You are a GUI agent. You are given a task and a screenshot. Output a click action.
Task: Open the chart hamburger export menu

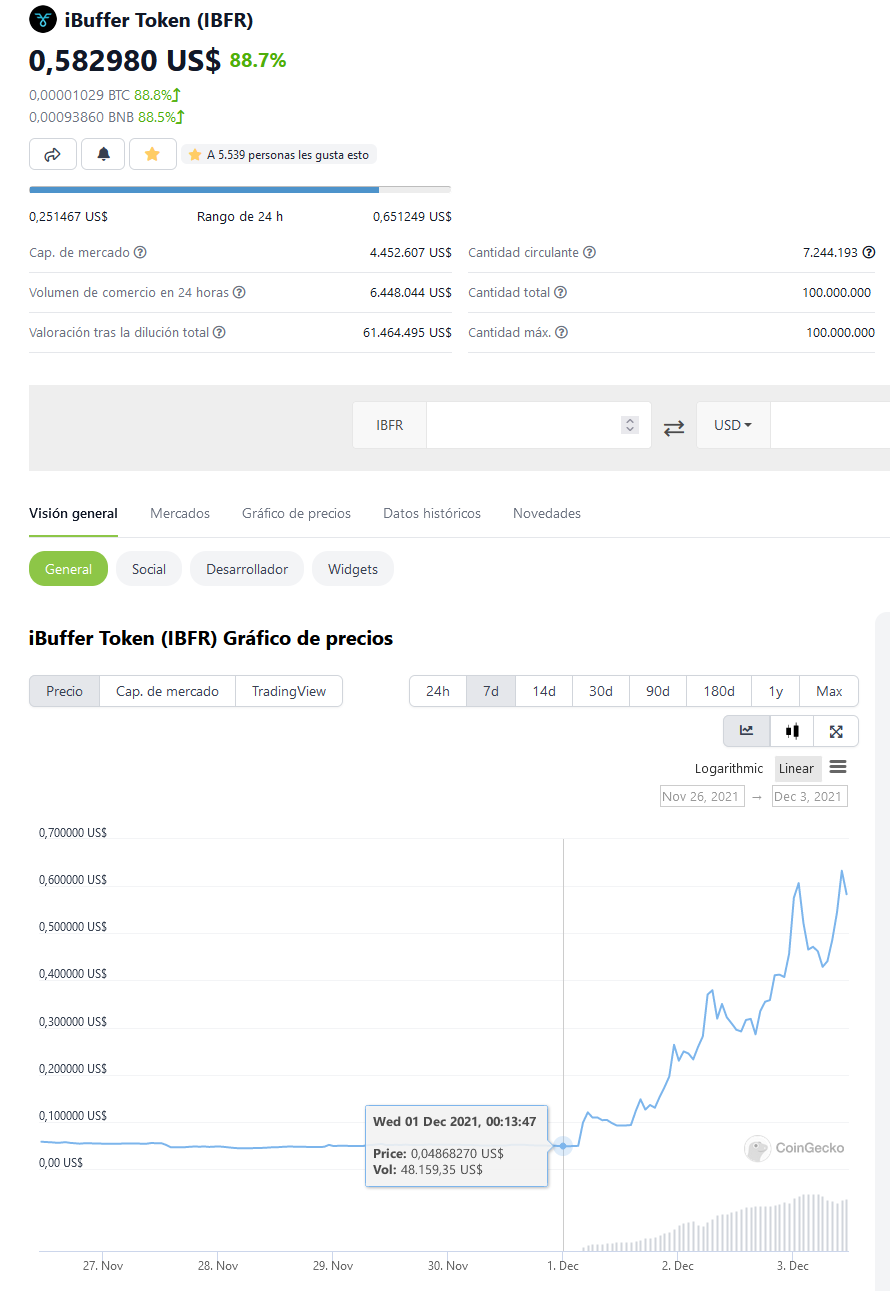click(x=838, y=767)
